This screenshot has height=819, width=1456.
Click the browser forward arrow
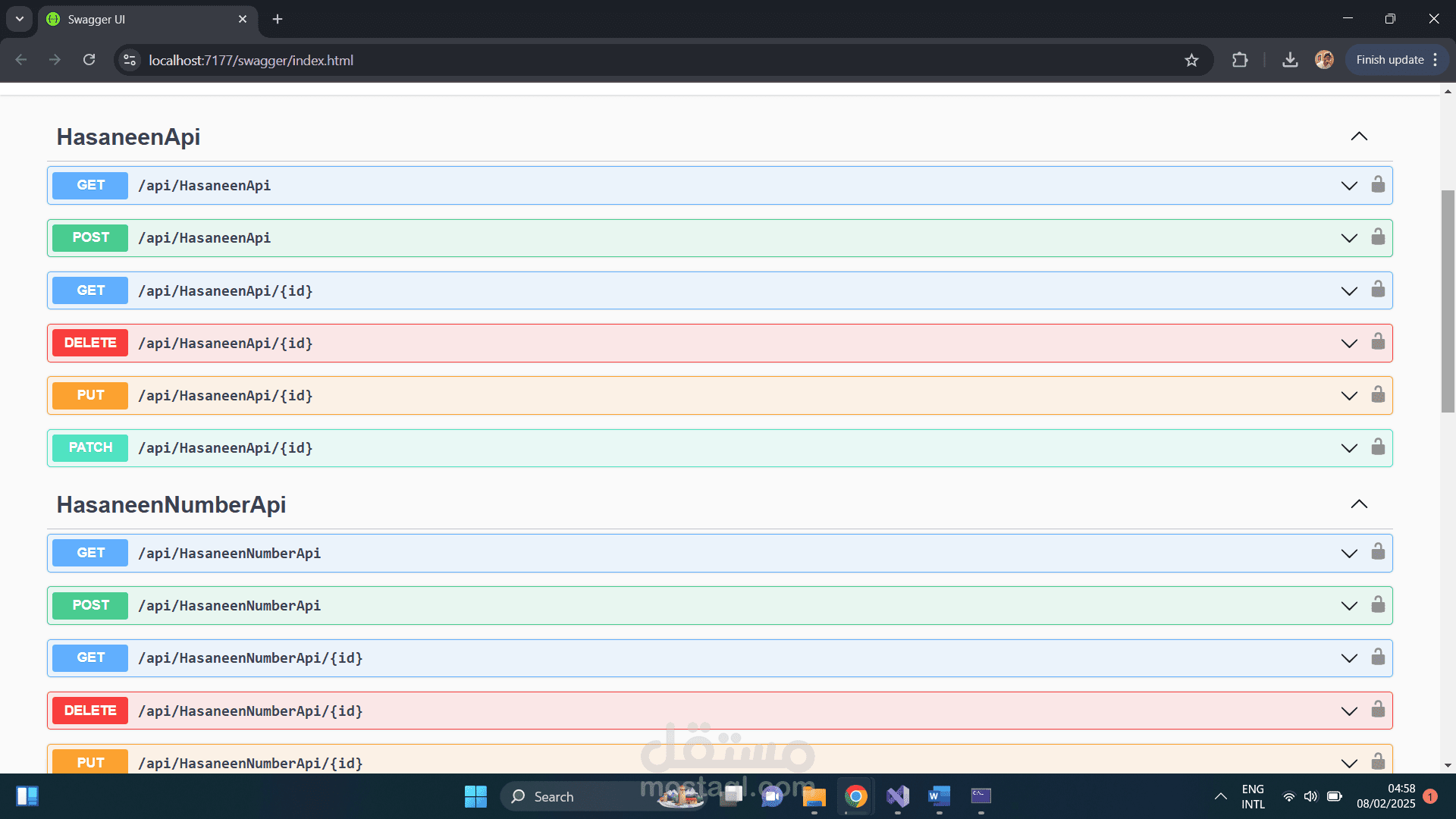[55, 60]
